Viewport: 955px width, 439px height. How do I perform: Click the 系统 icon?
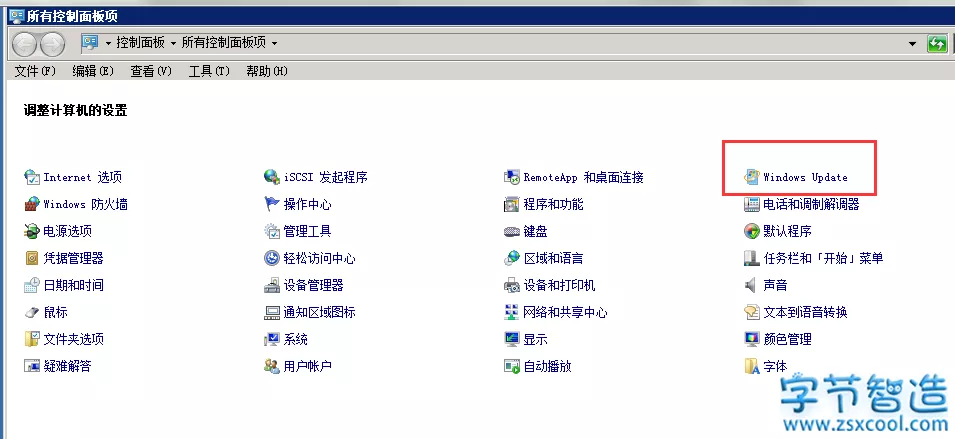click(272, 339)
